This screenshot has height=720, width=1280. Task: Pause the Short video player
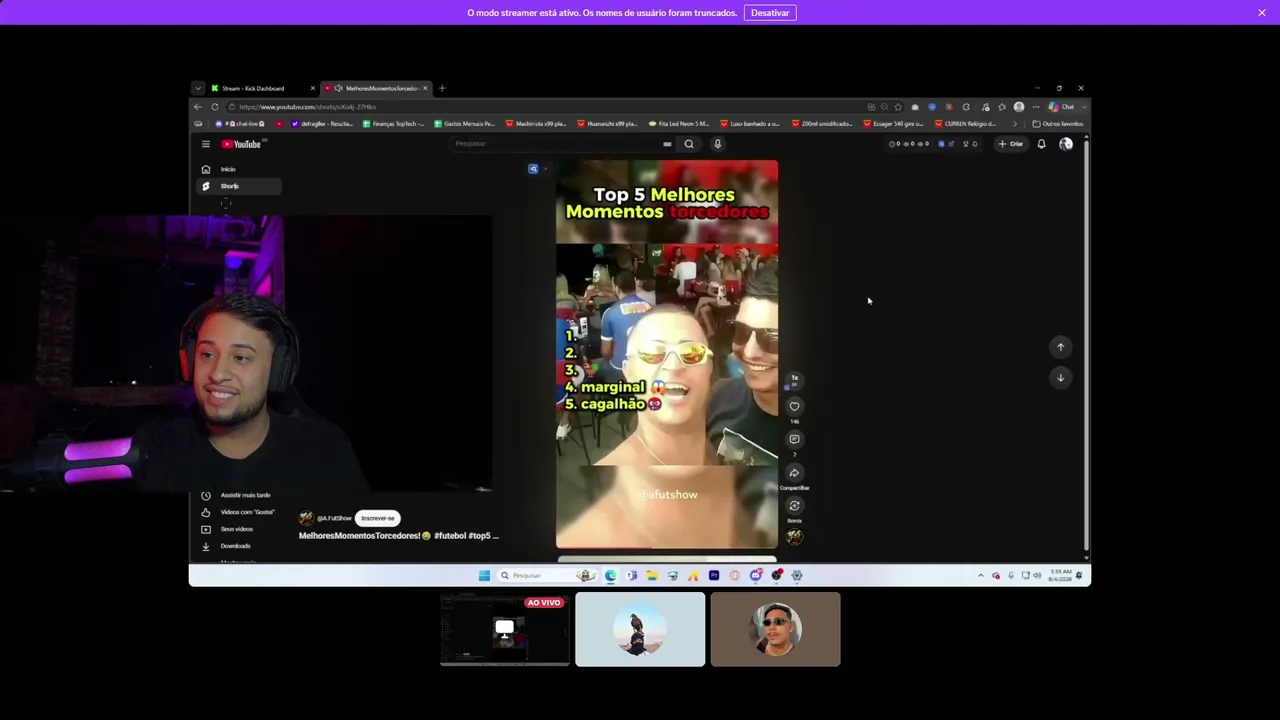coord(667,354)
